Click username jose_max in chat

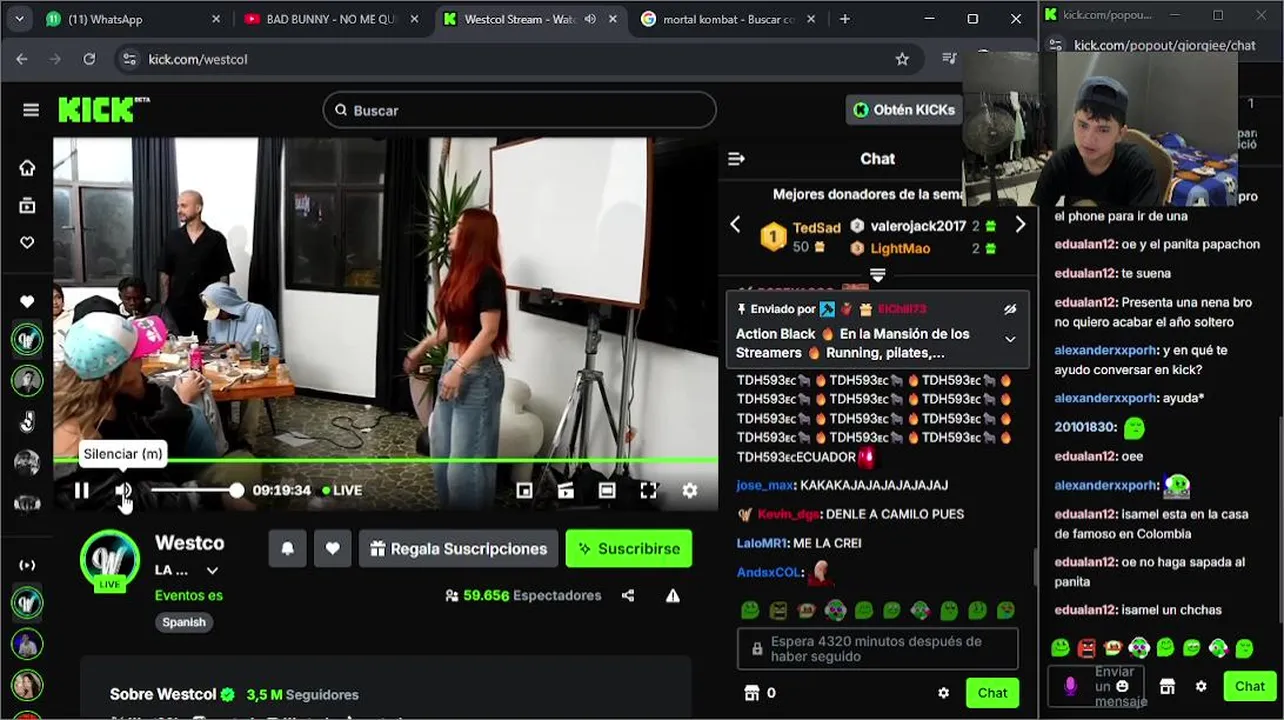click(765, 485)
